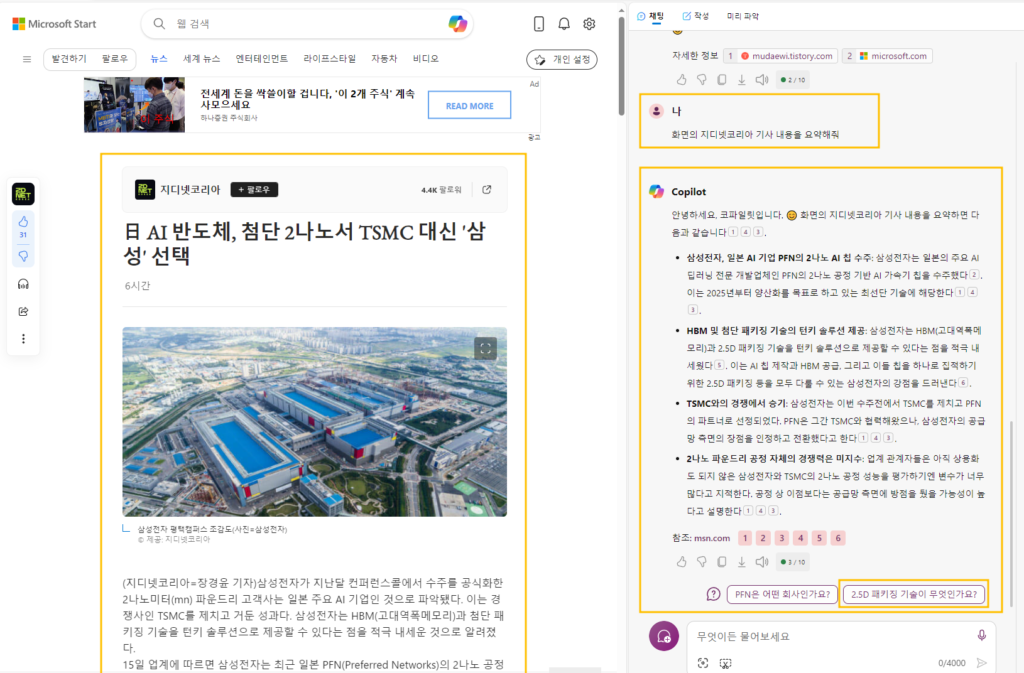
Task: Open the 엔터테인먼트 navigation item
Action: (261, 59)
